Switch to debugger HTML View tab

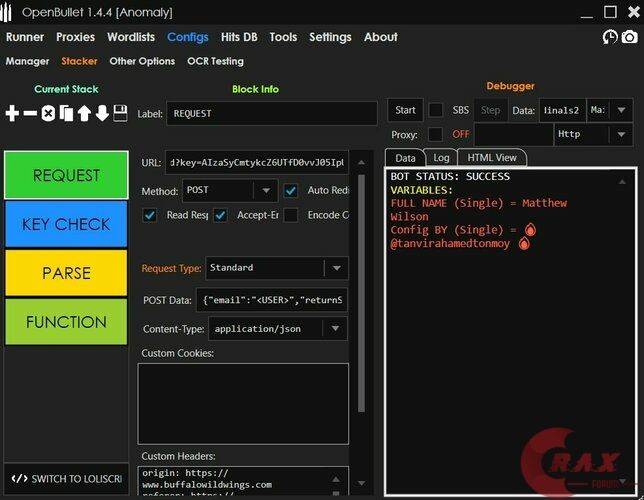(x=492, y=158)
